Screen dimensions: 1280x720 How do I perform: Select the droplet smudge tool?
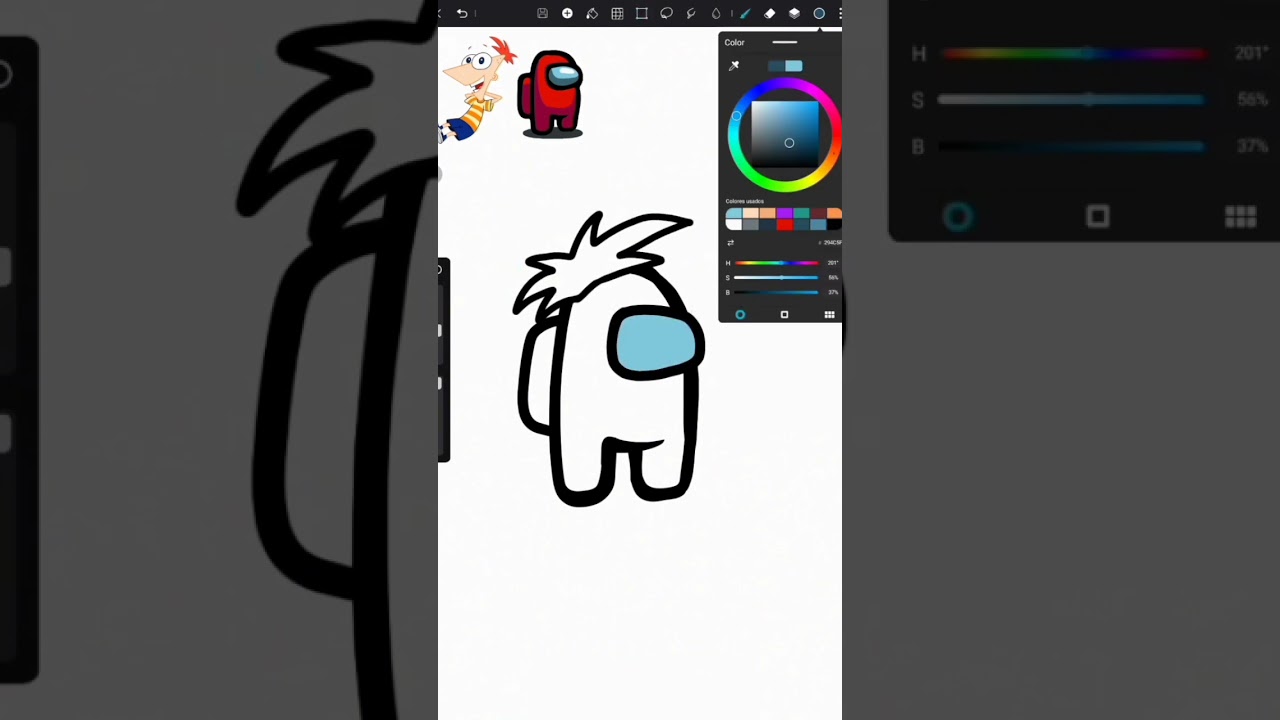716,13
